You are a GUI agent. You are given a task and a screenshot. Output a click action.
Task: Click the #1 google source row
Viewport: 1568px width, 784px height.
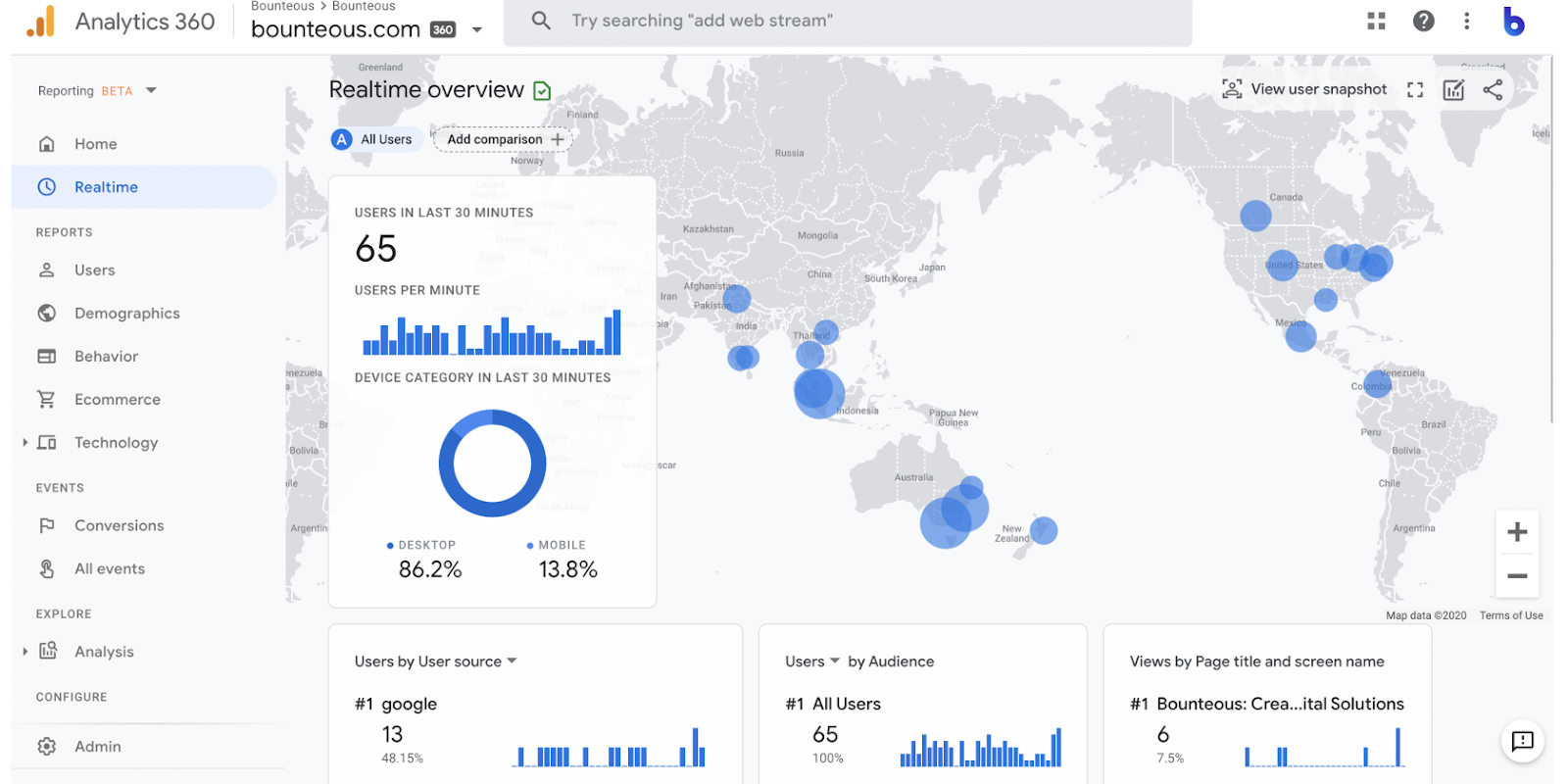tap(535, 731)
